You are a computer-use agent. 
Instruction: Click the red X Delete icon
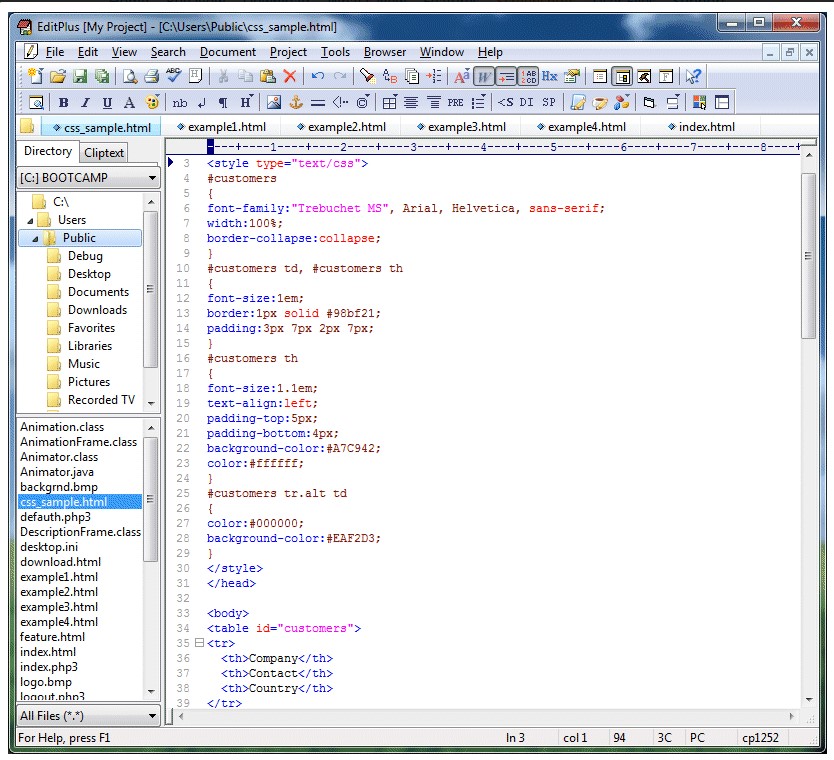click(x=290, y=76)
